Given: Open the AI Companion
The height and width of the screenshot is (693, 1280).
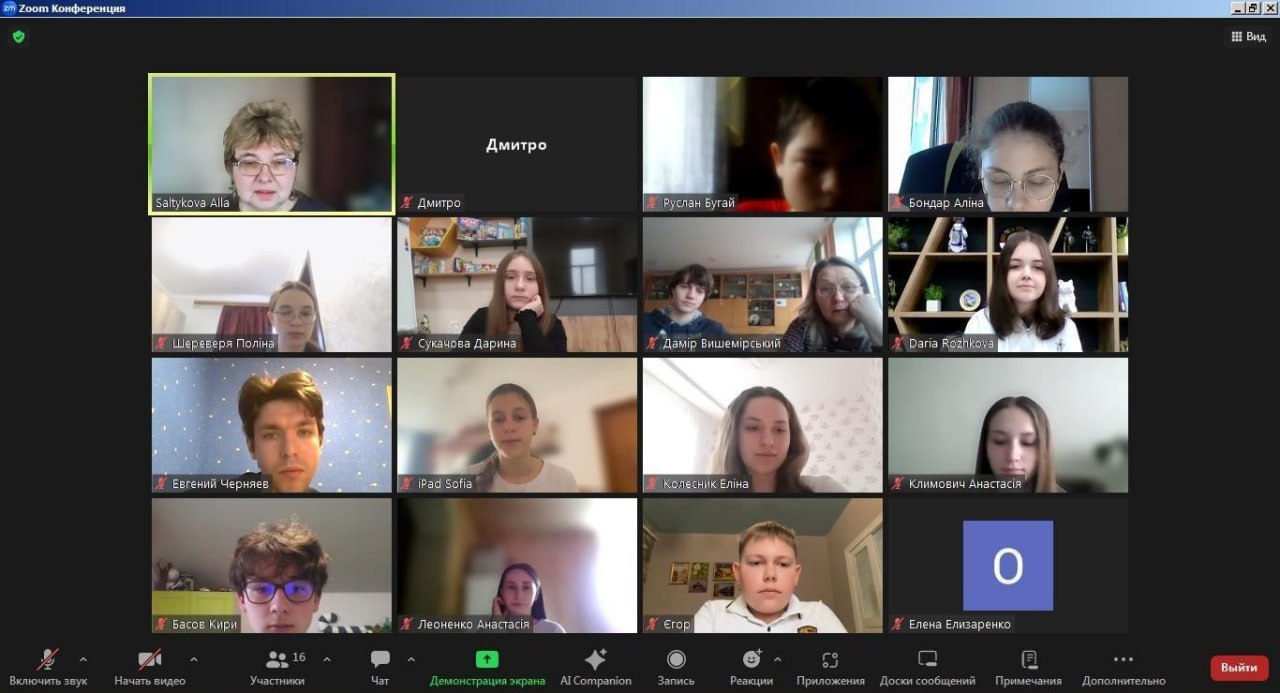Looking at the screenshot, I should pyautogui.click(x=595, y=667).
